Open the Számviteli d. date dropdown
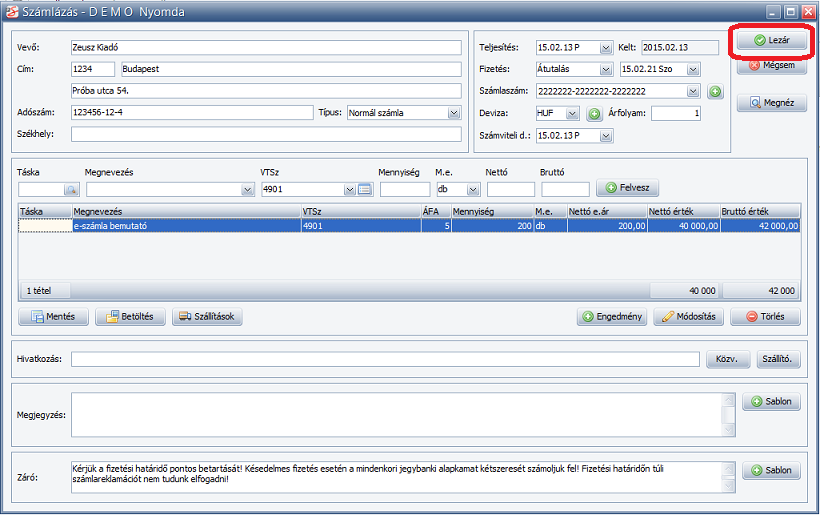Image resolution: width=820 pixels, height=515 pixels. (606, 136)
